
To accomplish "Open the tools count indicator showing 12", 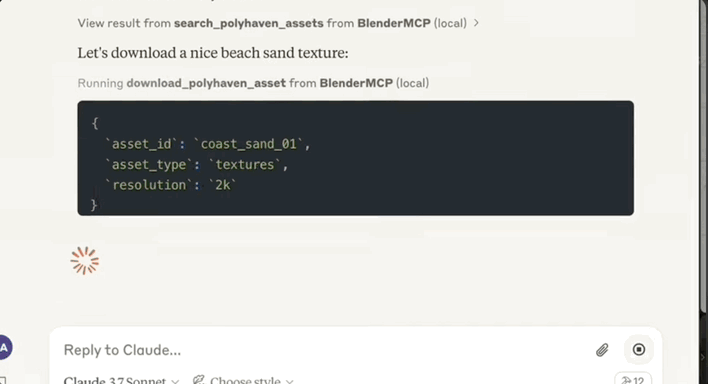I will pos(633,379).
